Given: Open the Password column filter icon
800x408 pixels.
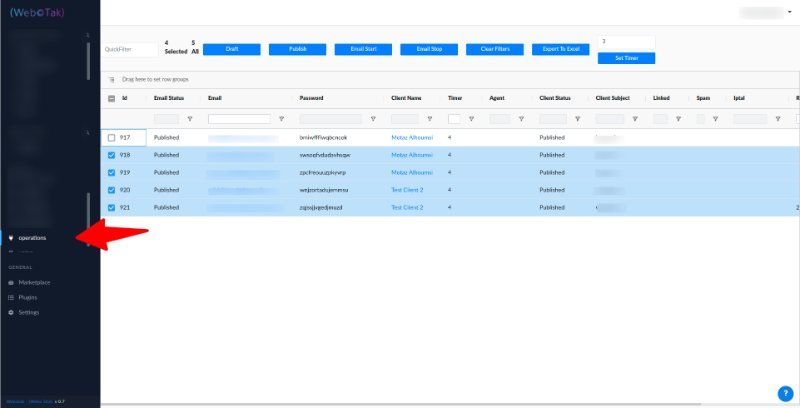Looking at the screenshot, I should pos(373,119).
